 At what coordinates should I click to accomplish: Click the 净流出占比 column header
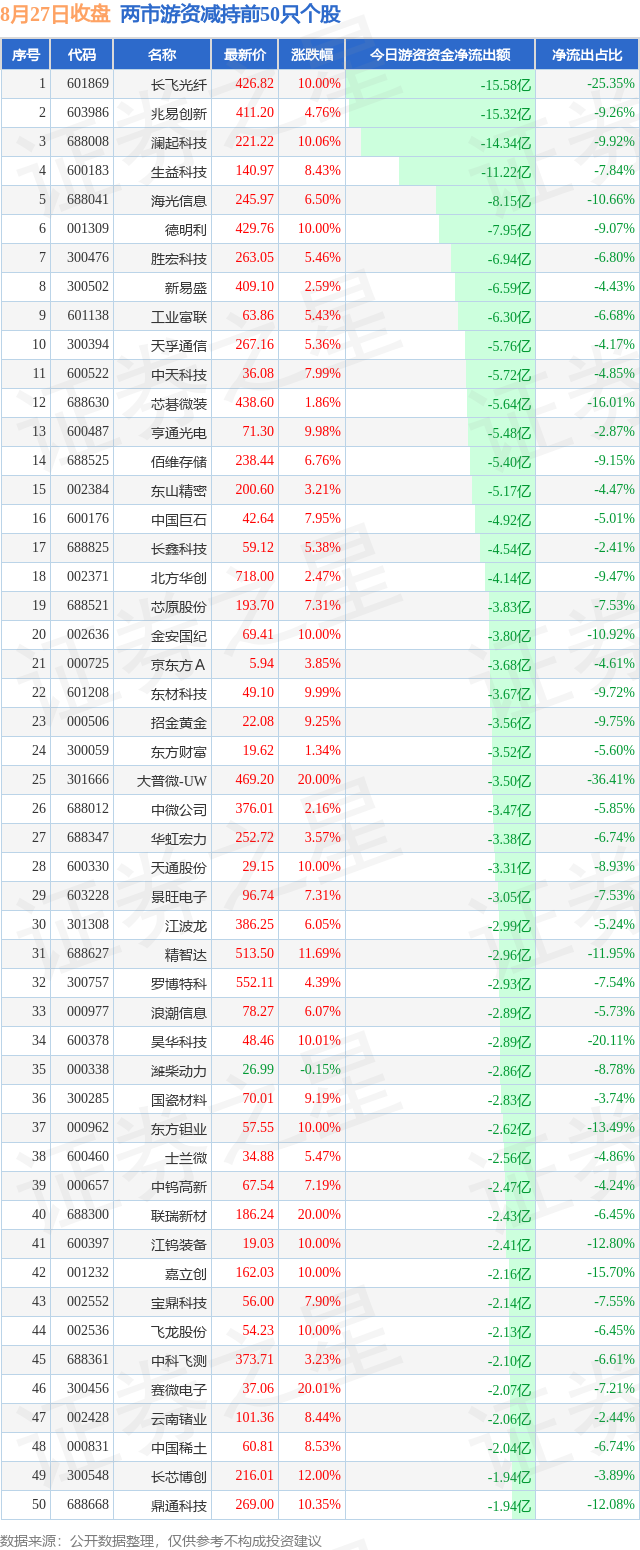point(588,55)
